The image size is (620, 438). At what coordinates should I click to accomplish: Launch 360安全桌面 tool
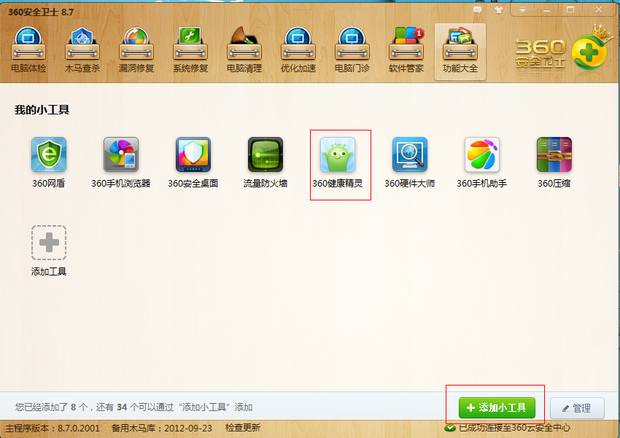click(x=193, y=163)
